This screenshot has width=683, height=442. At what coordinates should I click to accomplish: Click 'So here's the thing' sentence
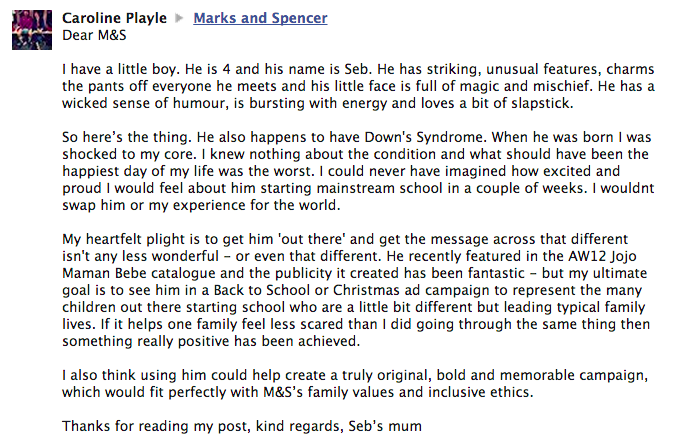(127, 138)
